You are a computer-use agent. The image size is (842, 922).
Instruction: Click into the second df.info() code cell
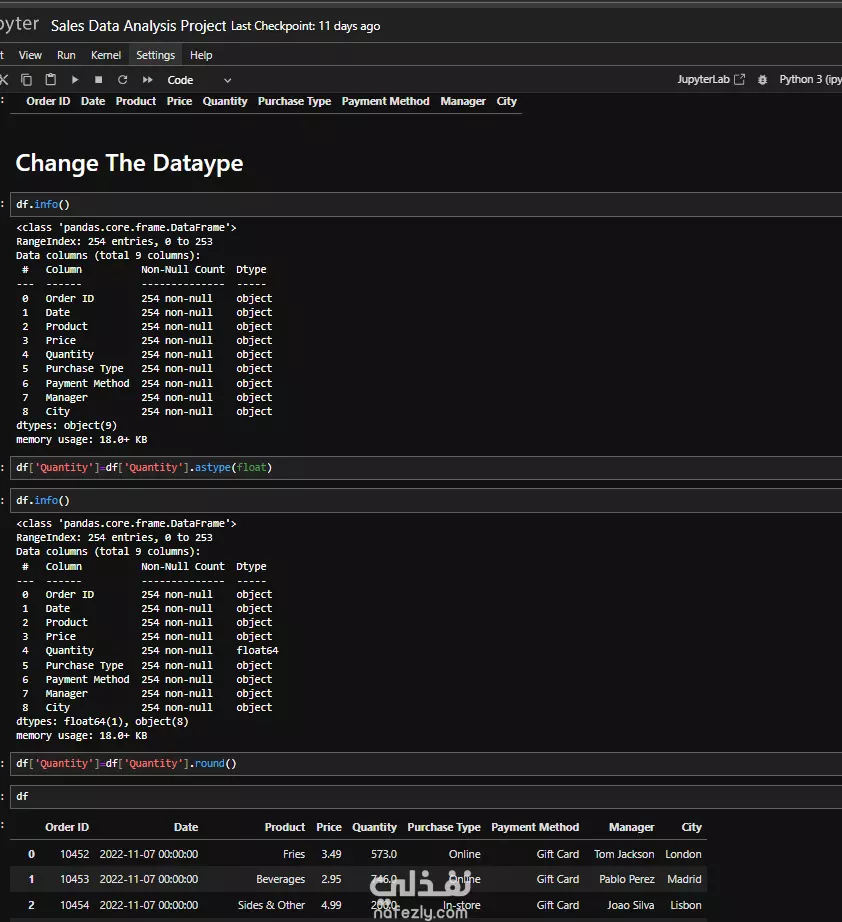pos(426,500)
